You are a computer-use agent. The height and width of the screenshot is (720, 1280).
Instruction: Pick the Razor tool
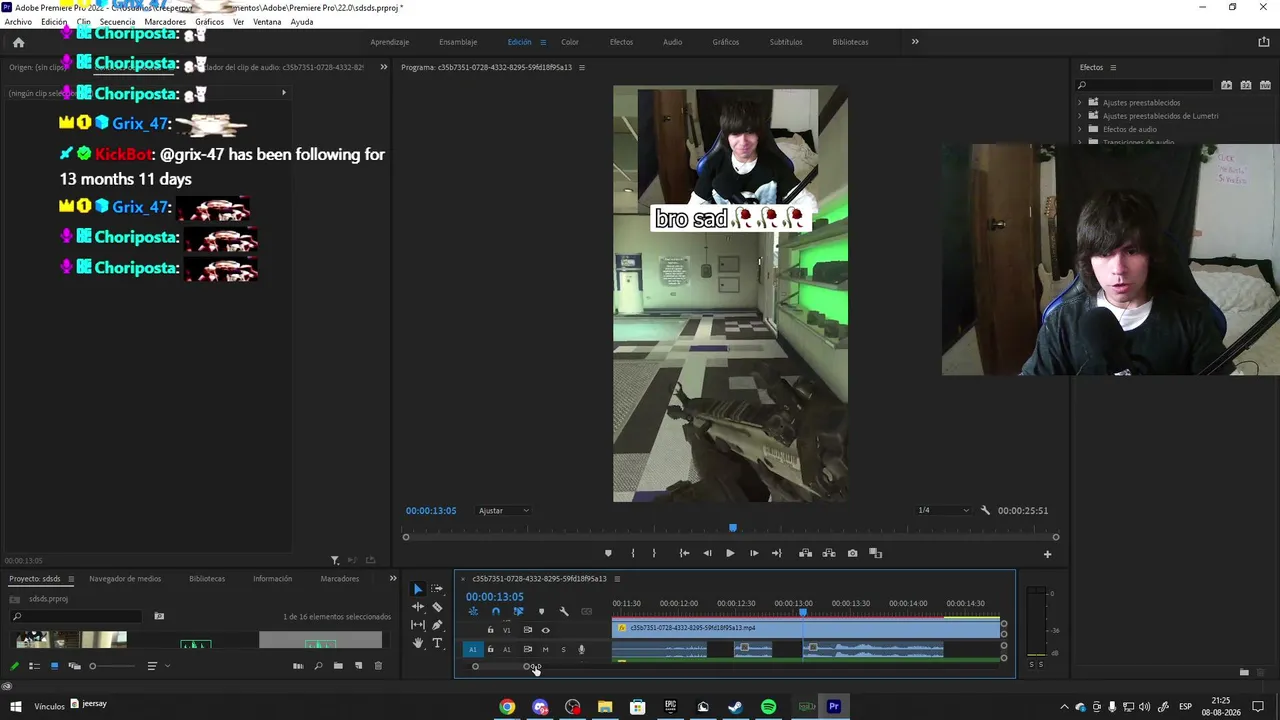pos(437,607)
